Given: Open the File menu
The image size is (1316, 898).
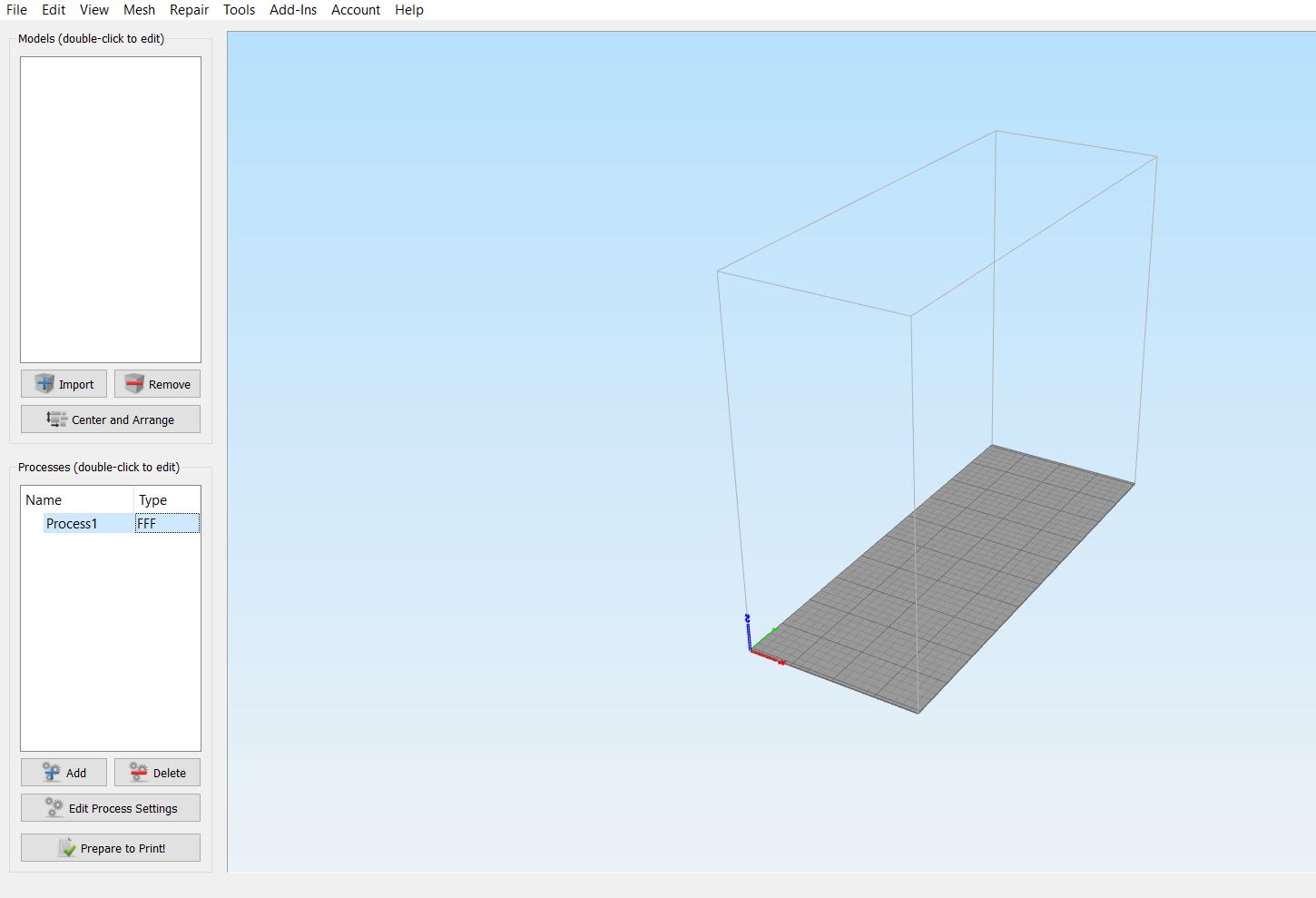Looking at the screenshot, I should [x=16, y=10].
